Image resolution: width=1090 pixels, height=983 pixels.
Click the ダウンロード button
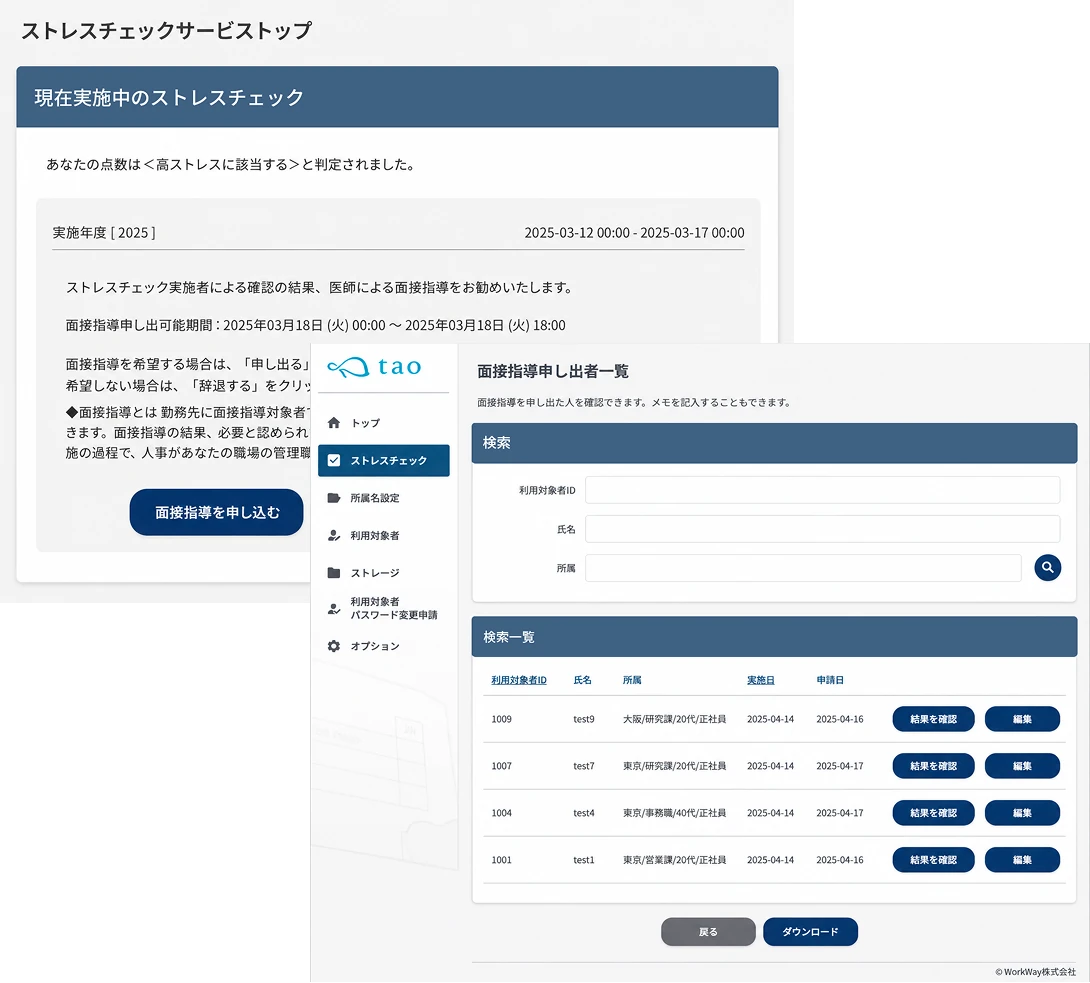tap(810, 932)
